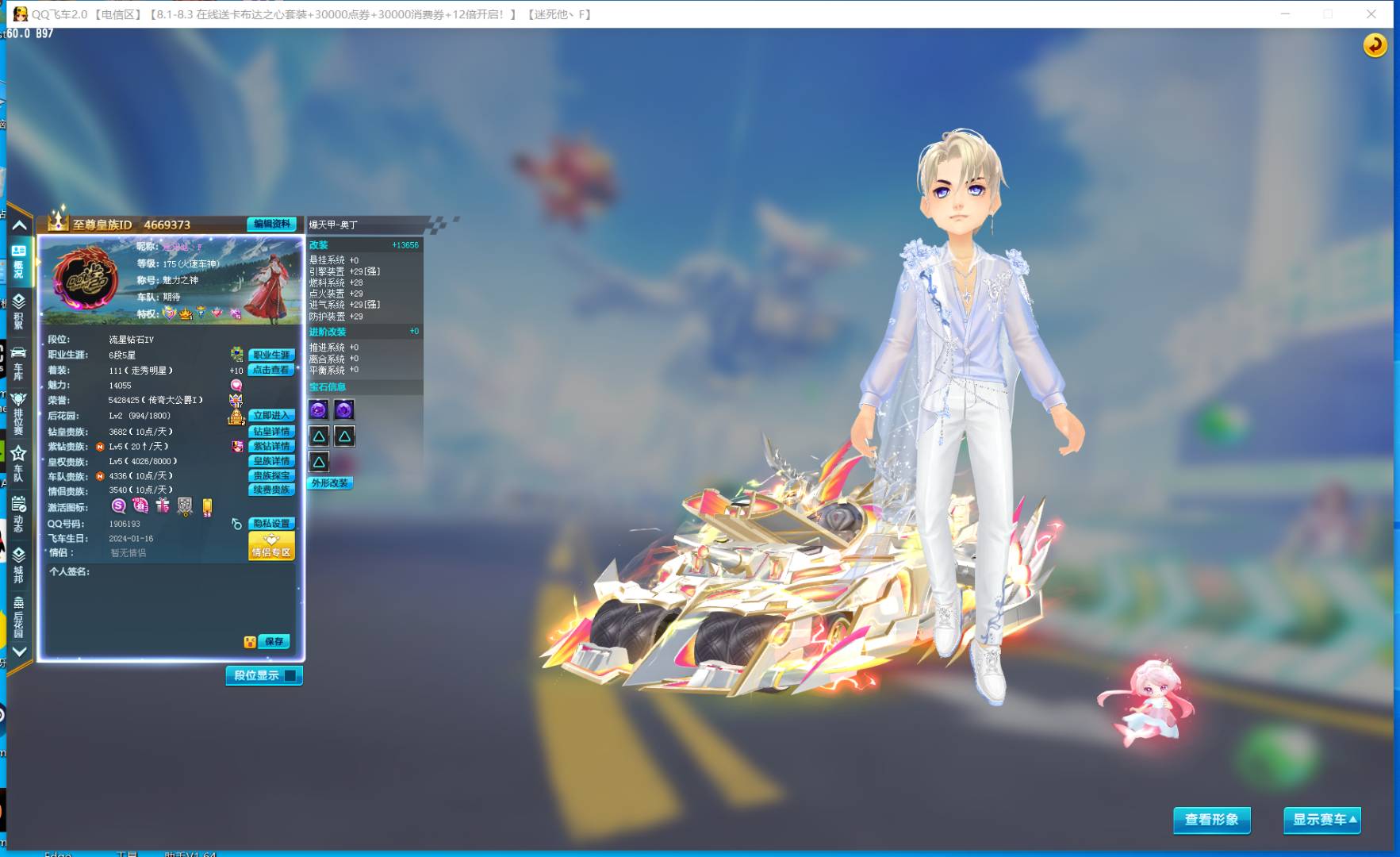This screenshot has height=857, width=1400.
Task: Toggle the male gender symbol icon
Action: tap(236, 524)
